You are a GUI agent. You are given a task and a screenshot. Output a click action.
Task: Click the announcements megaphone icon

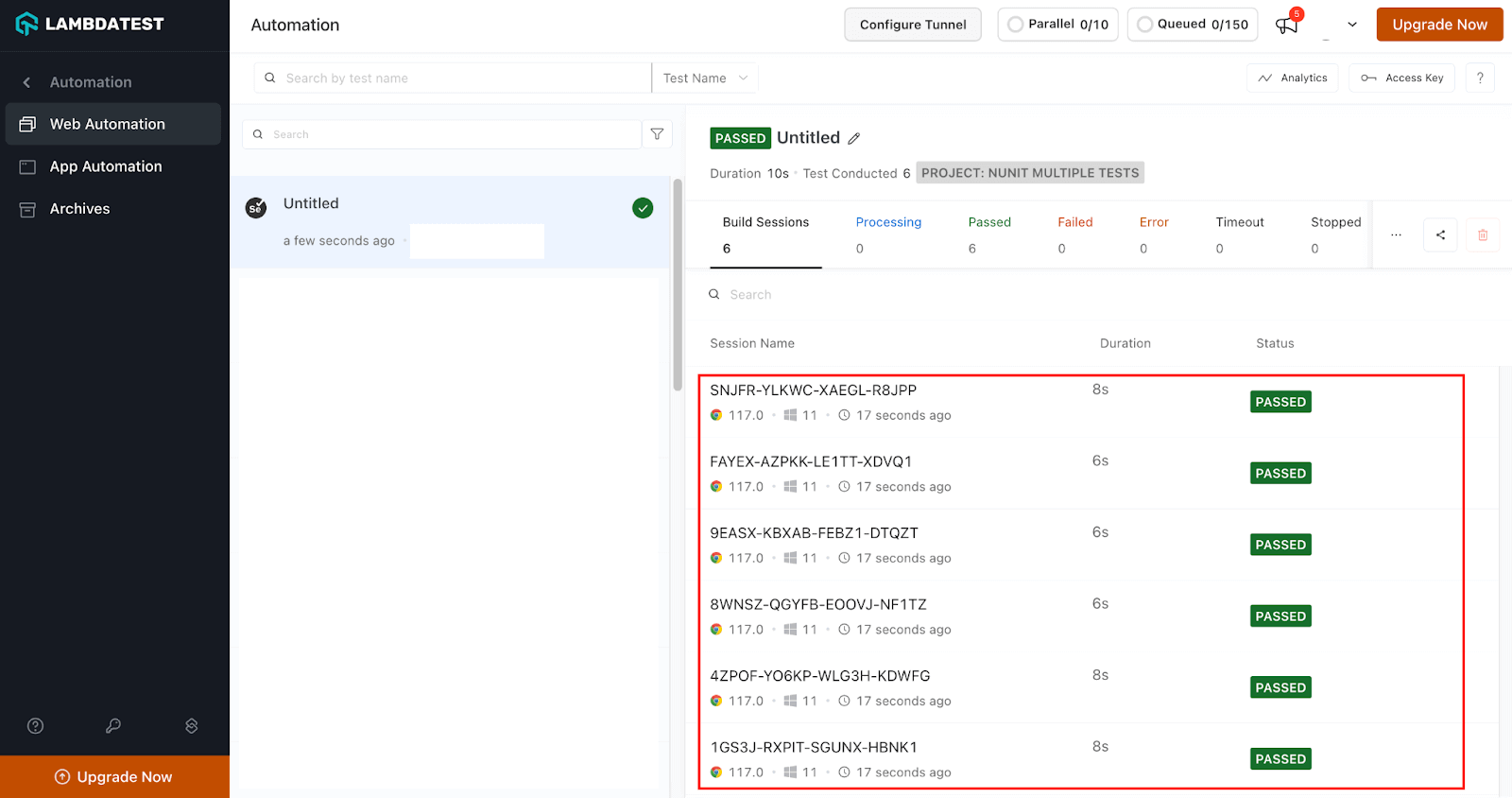[x=1286, y=26]
